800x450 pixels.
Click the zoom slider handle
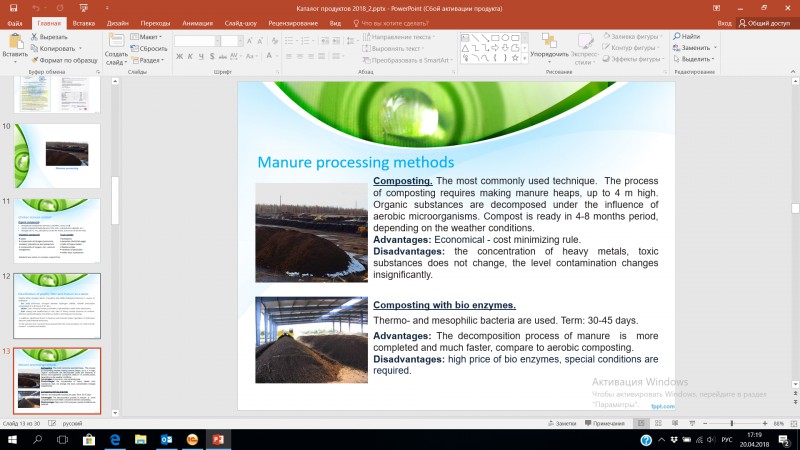732,423
